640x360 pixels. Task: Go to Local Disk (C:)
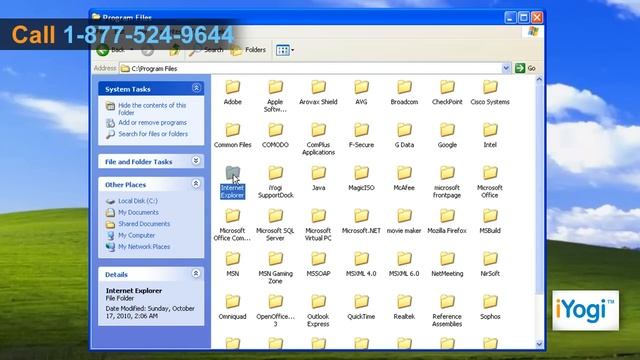138,201
